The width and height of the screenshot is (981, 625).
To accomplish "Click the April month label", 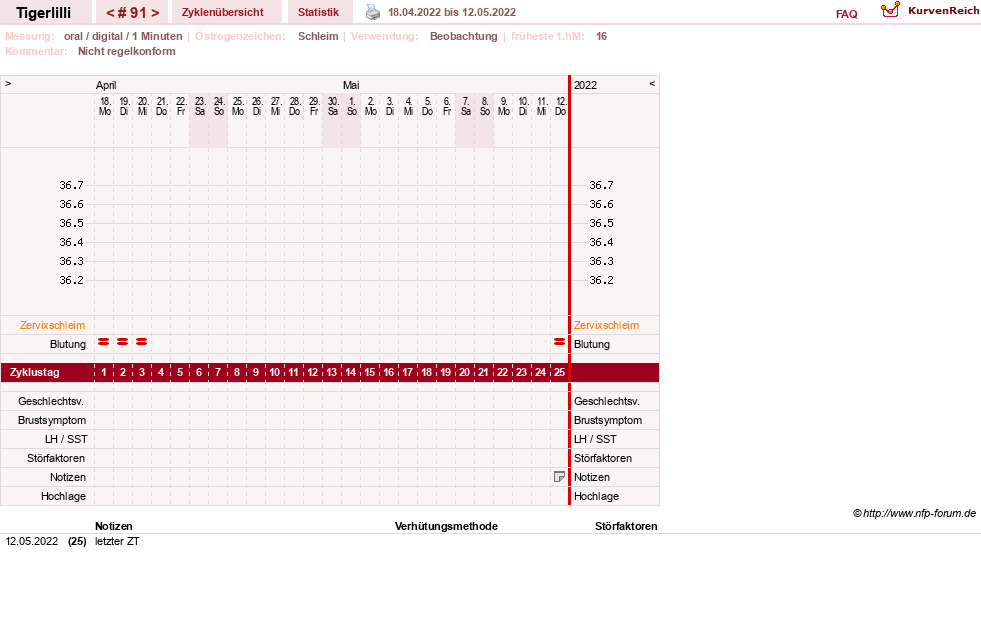I will point(106,85).
